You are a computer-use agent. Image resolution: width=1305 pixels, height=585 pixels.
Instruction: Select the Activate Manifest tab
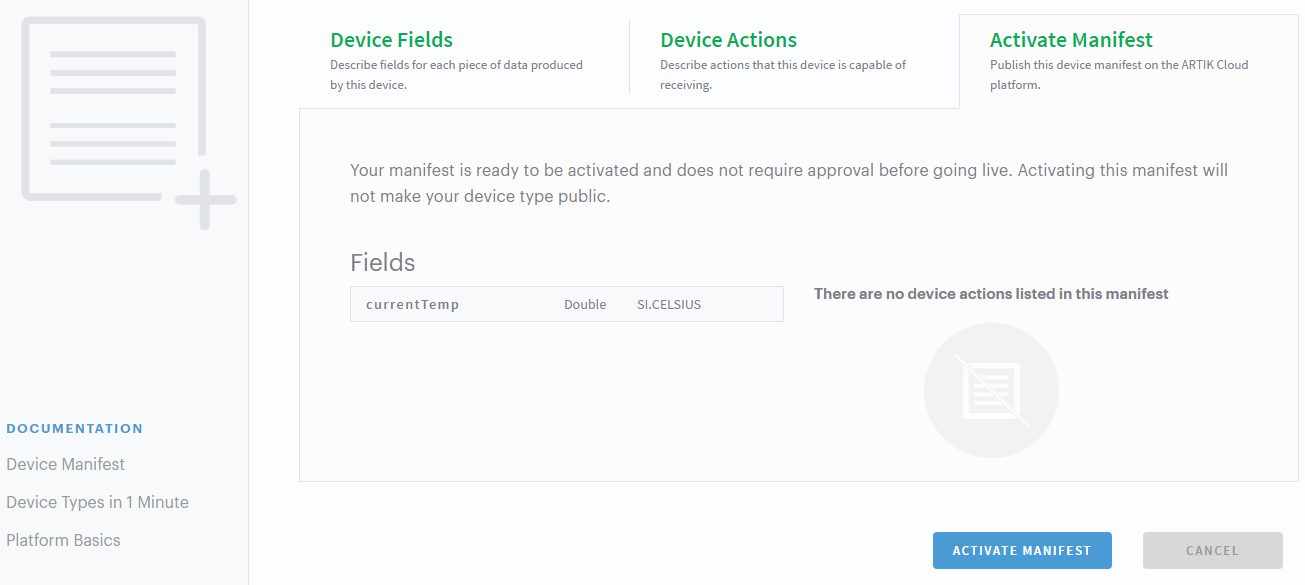coord(1071,41)
